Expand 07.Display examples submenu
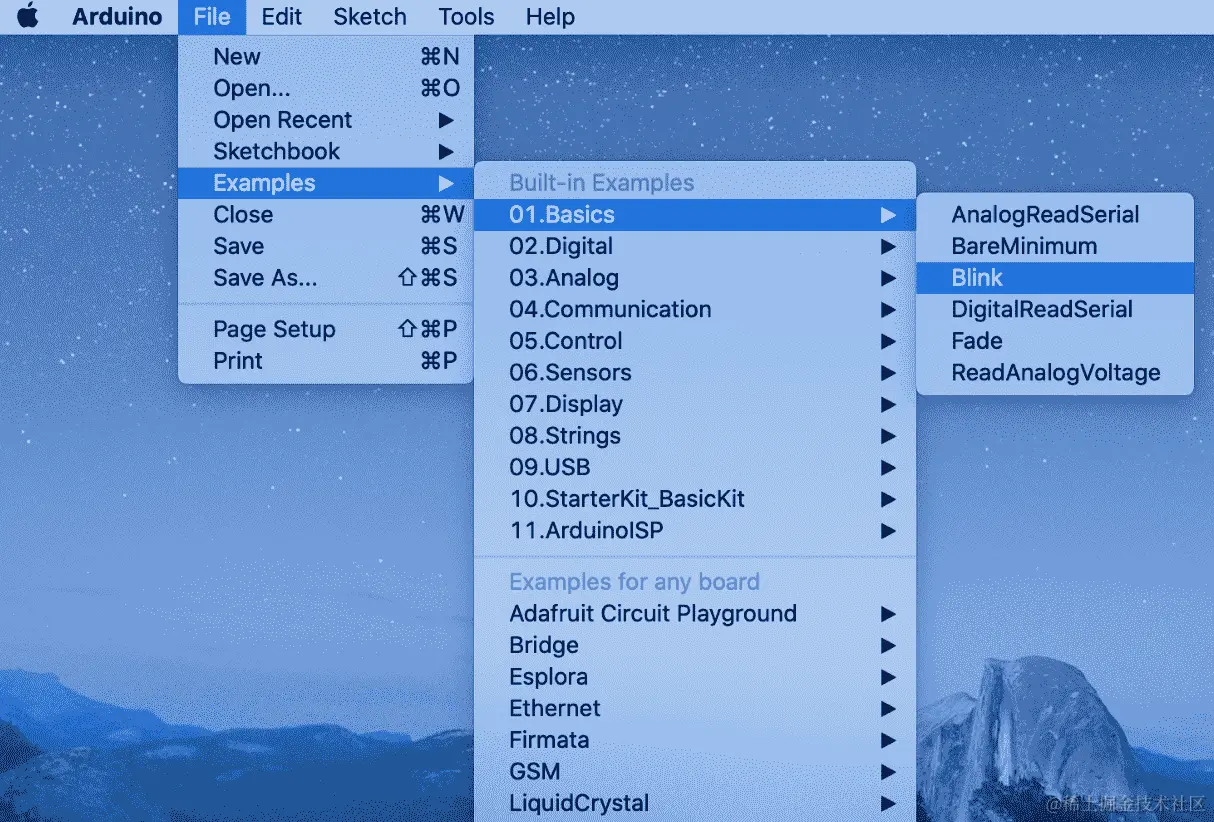1214x822 pixels. point(695,405)
